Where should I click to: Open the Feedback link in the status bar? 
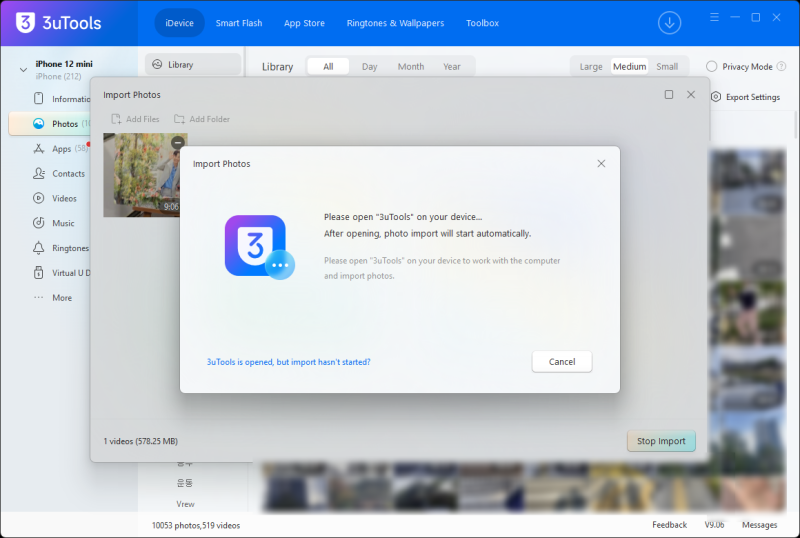(669, 525)
